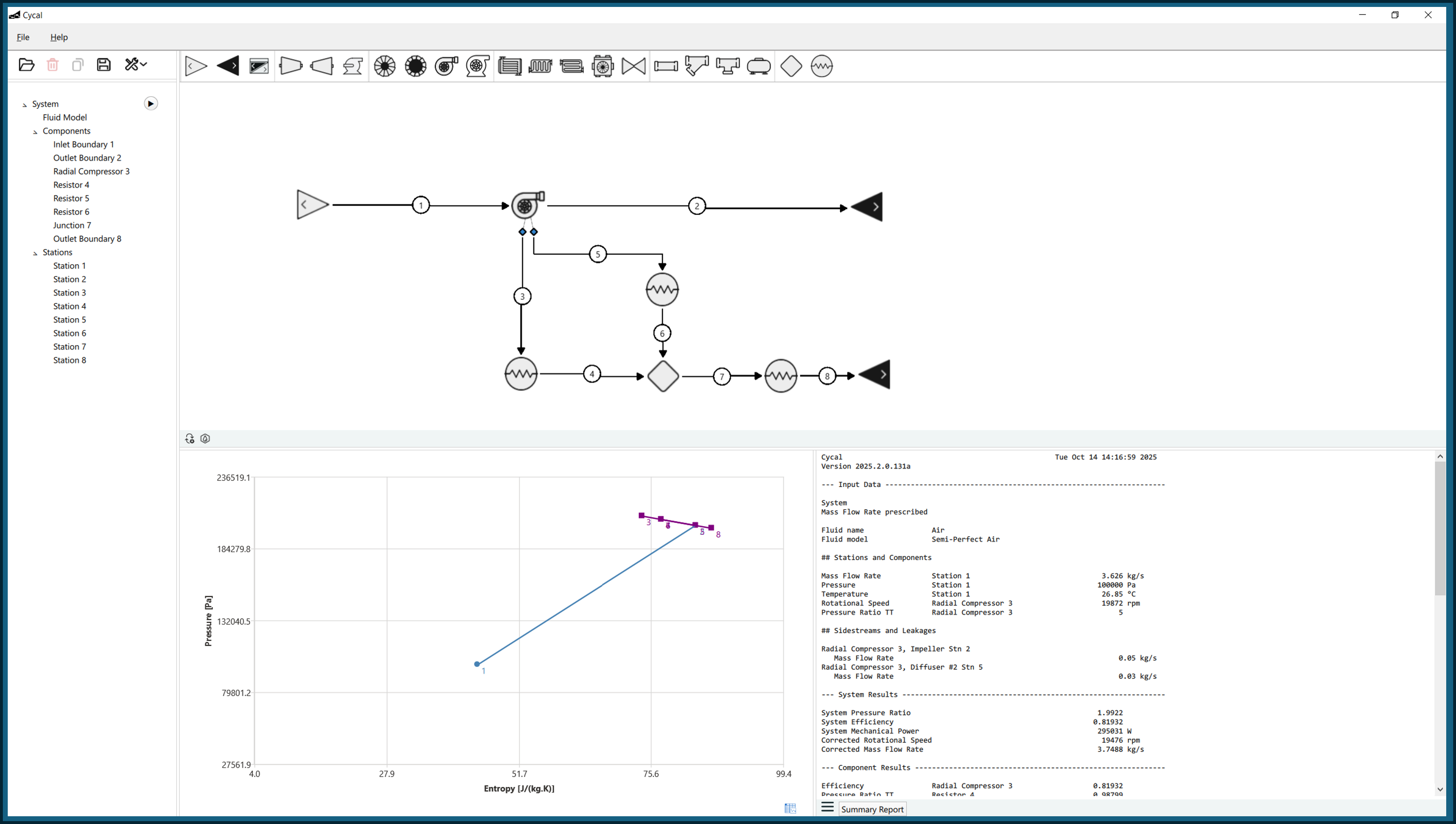Viewport: 1456px width, 824px height.
Task: Click the Summary Report tab
Action: point(872,809)
